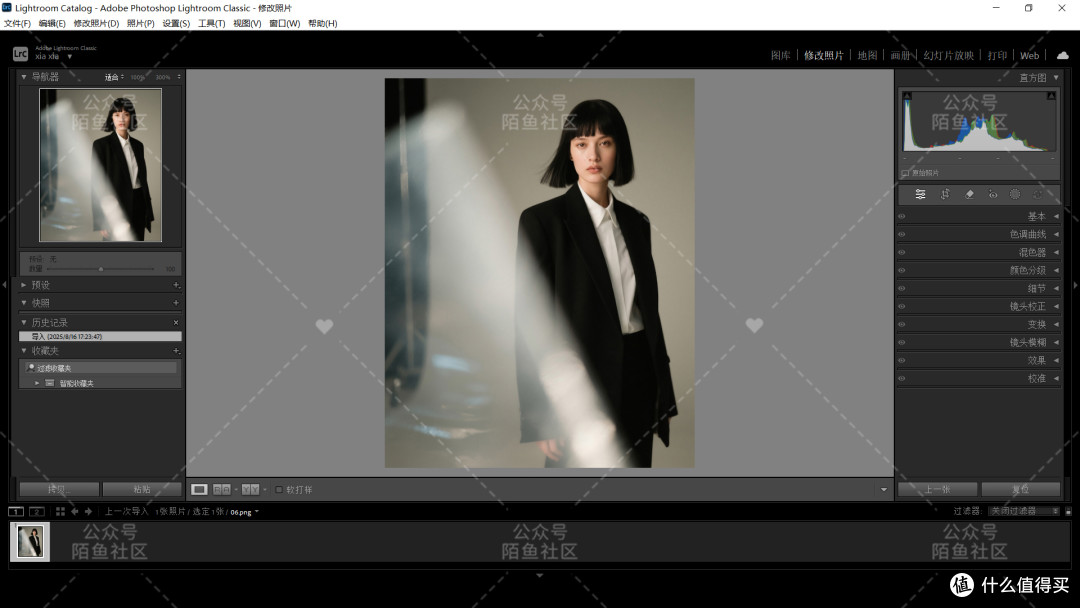Switch to the 幻灯片放映 module

click(948, 55)
